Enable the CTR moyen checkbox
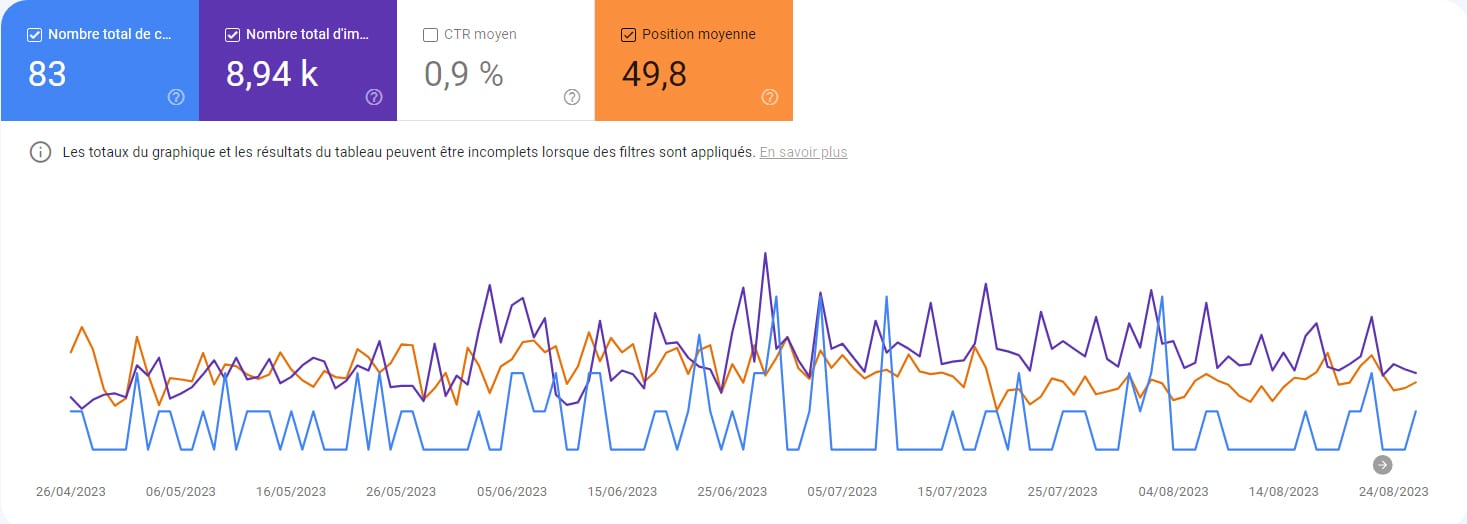This screenshot has height=524, width=1467. click(x=431, y=35)
